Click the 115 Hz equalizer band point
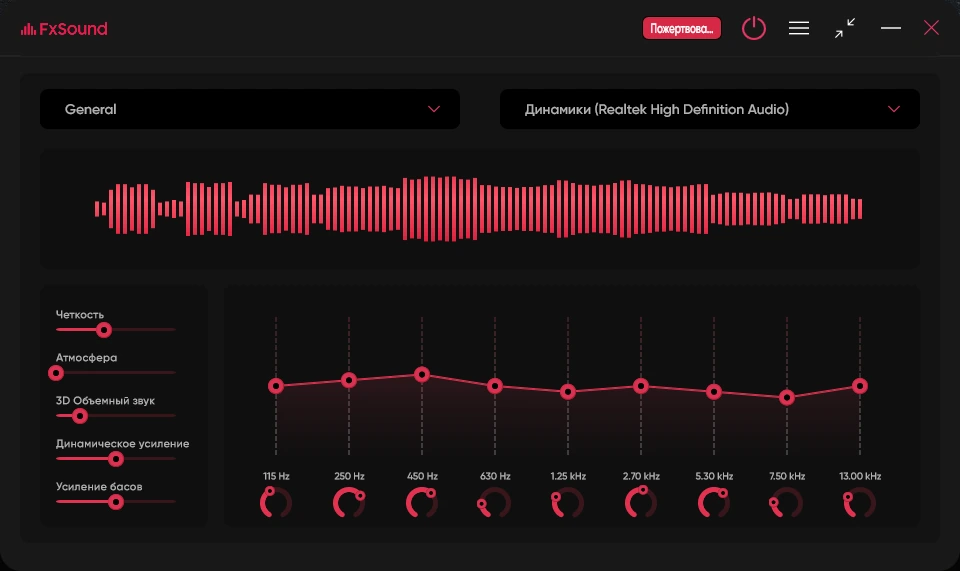The width and height of the screenshot is (960, 571). pyautogui.click(x=276, y=386)
